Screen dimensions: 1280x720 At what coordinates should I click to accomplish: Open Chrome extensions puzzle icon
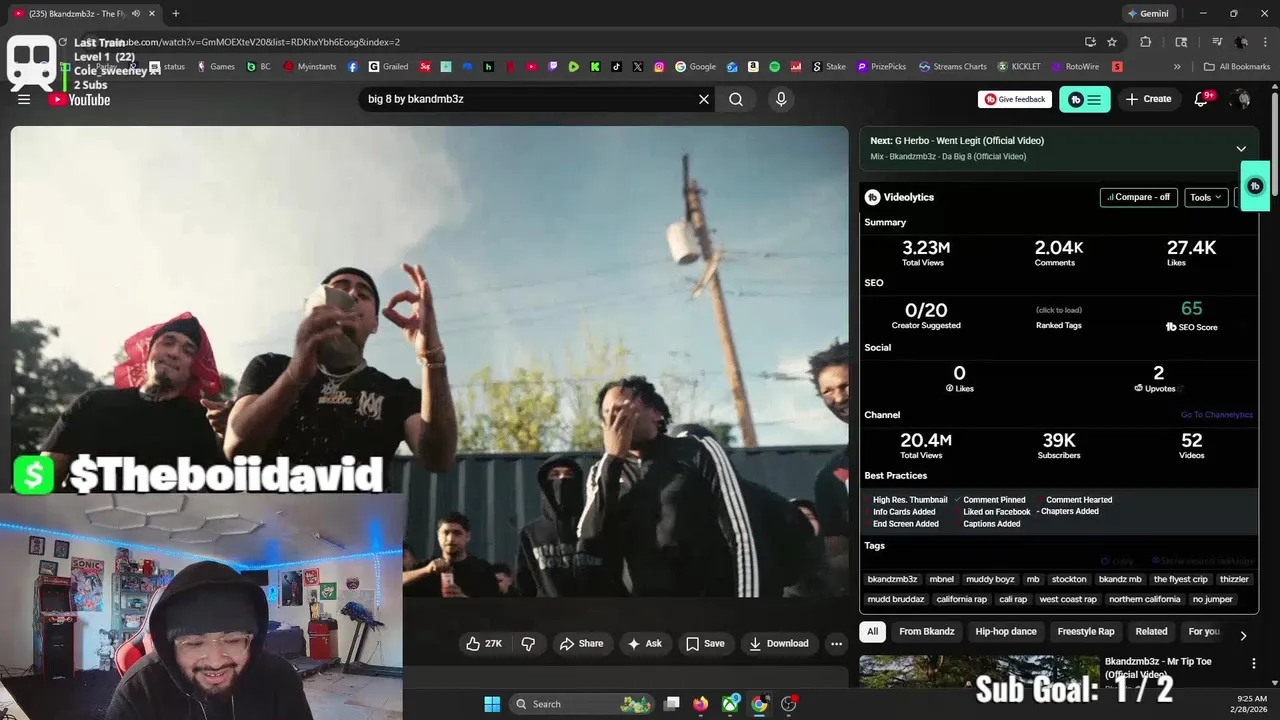coord(1146,42)
